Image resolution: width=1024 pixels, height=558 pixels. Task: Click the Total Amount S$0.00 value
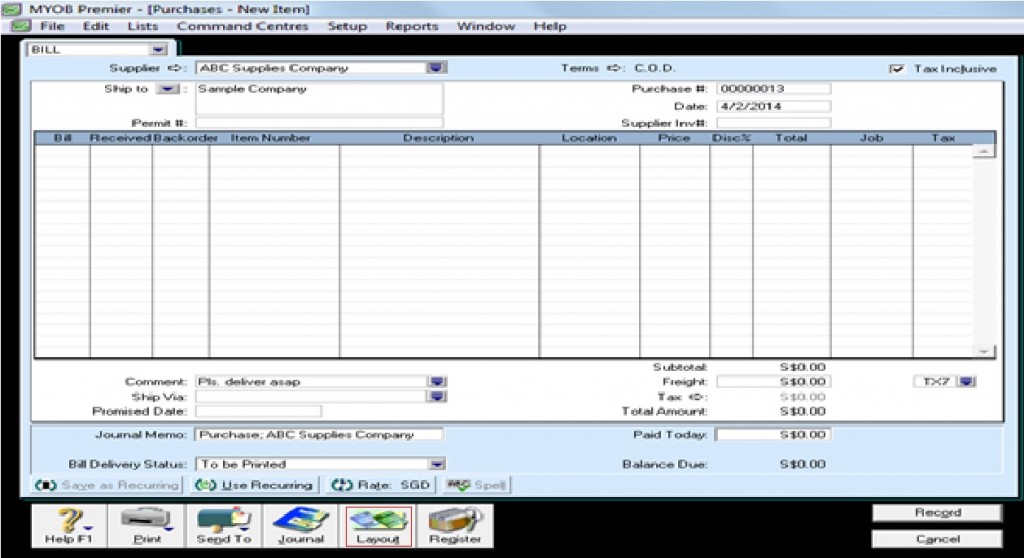click(803, 411)
